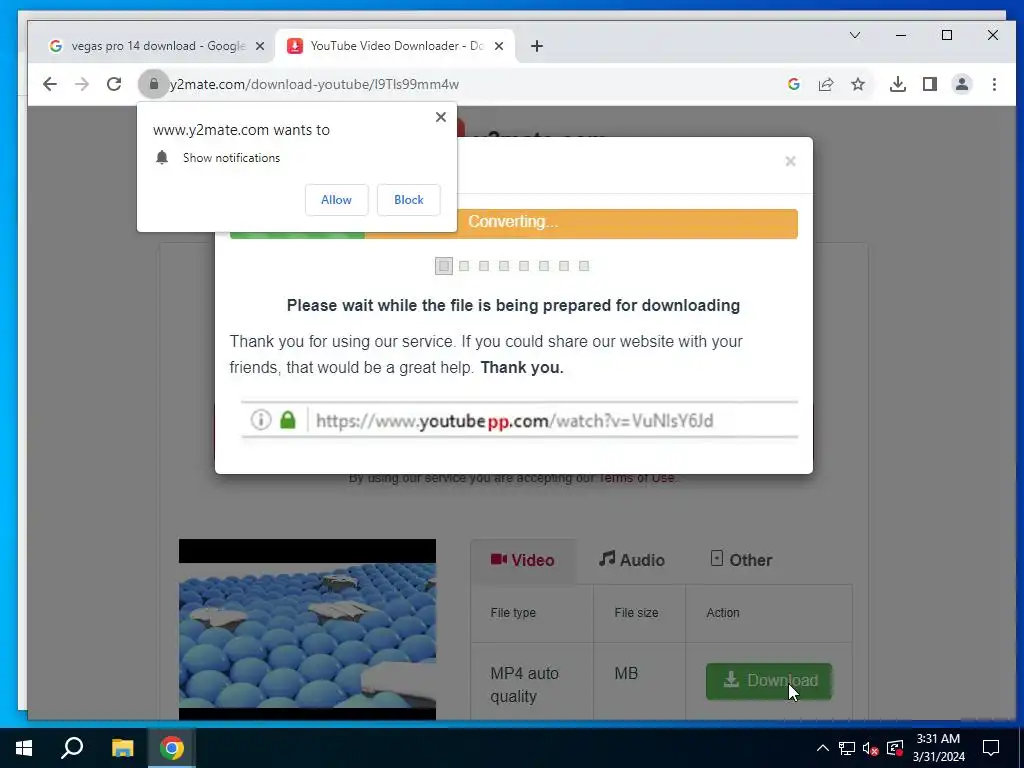Open the Windows notification center

click(991, 748)
